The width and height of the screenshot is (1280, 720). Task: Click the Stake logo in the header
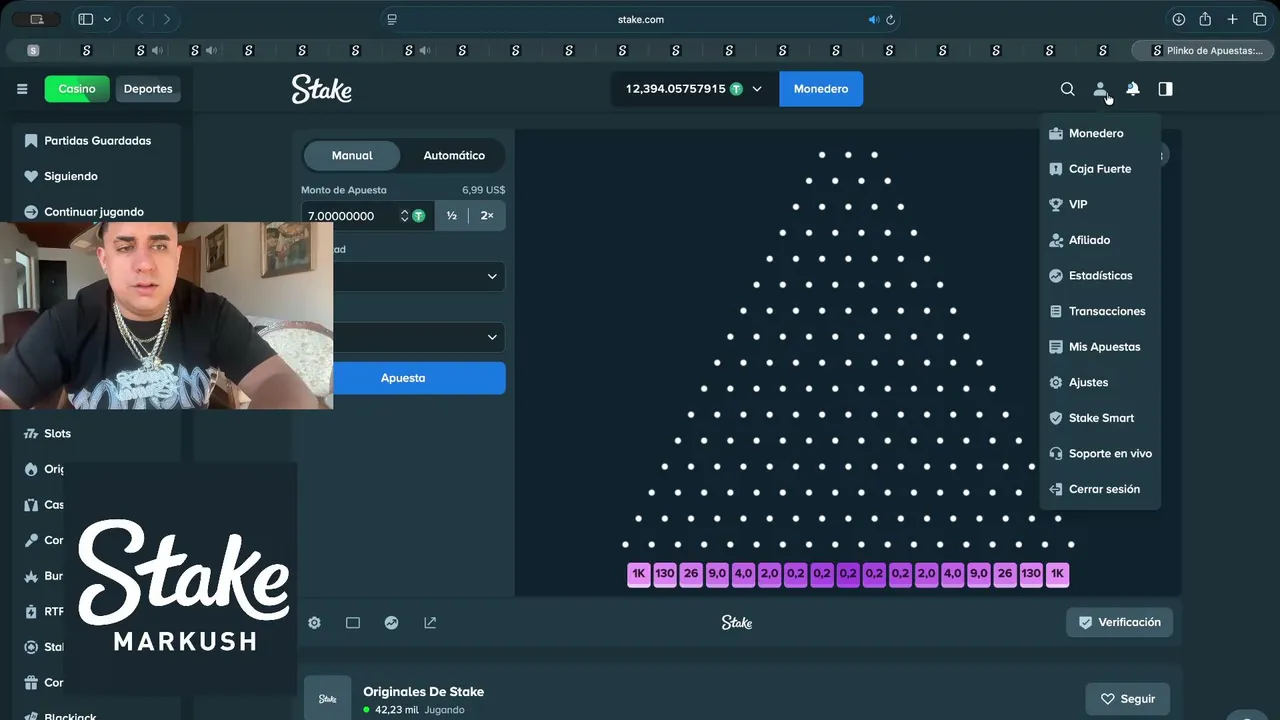(321, 89)
